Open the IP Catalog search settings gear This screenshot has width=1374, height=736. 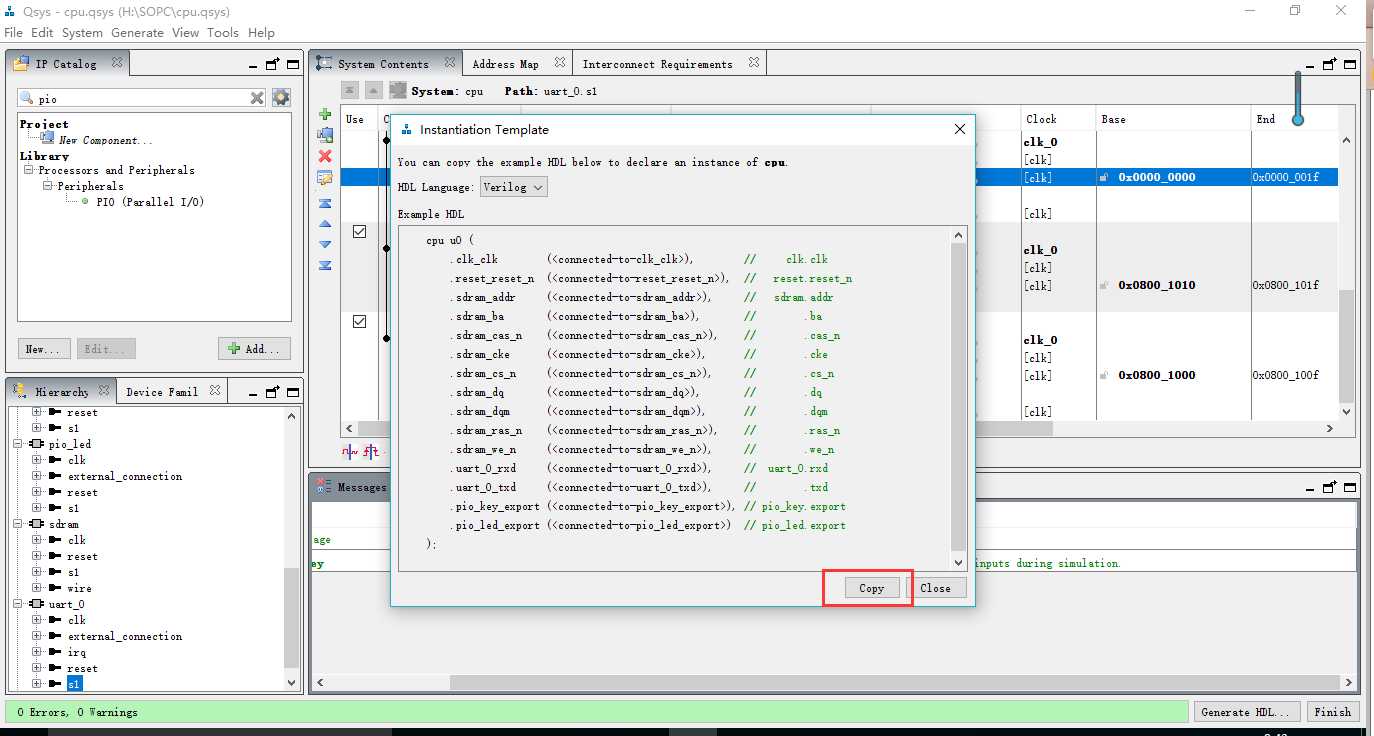point(281,98)
